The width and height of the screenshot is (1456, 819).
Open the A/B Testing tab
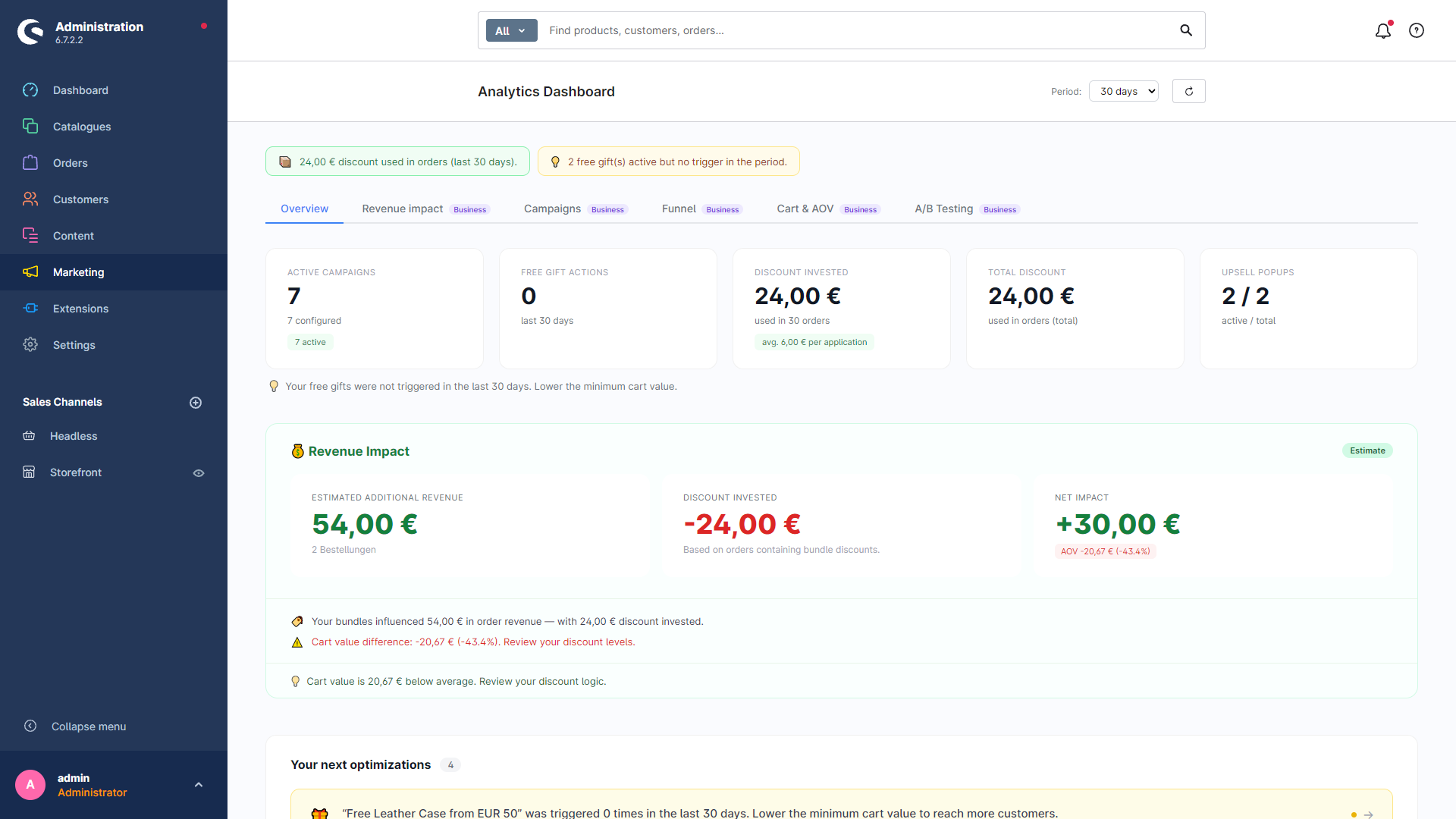(x=968, y=209)
